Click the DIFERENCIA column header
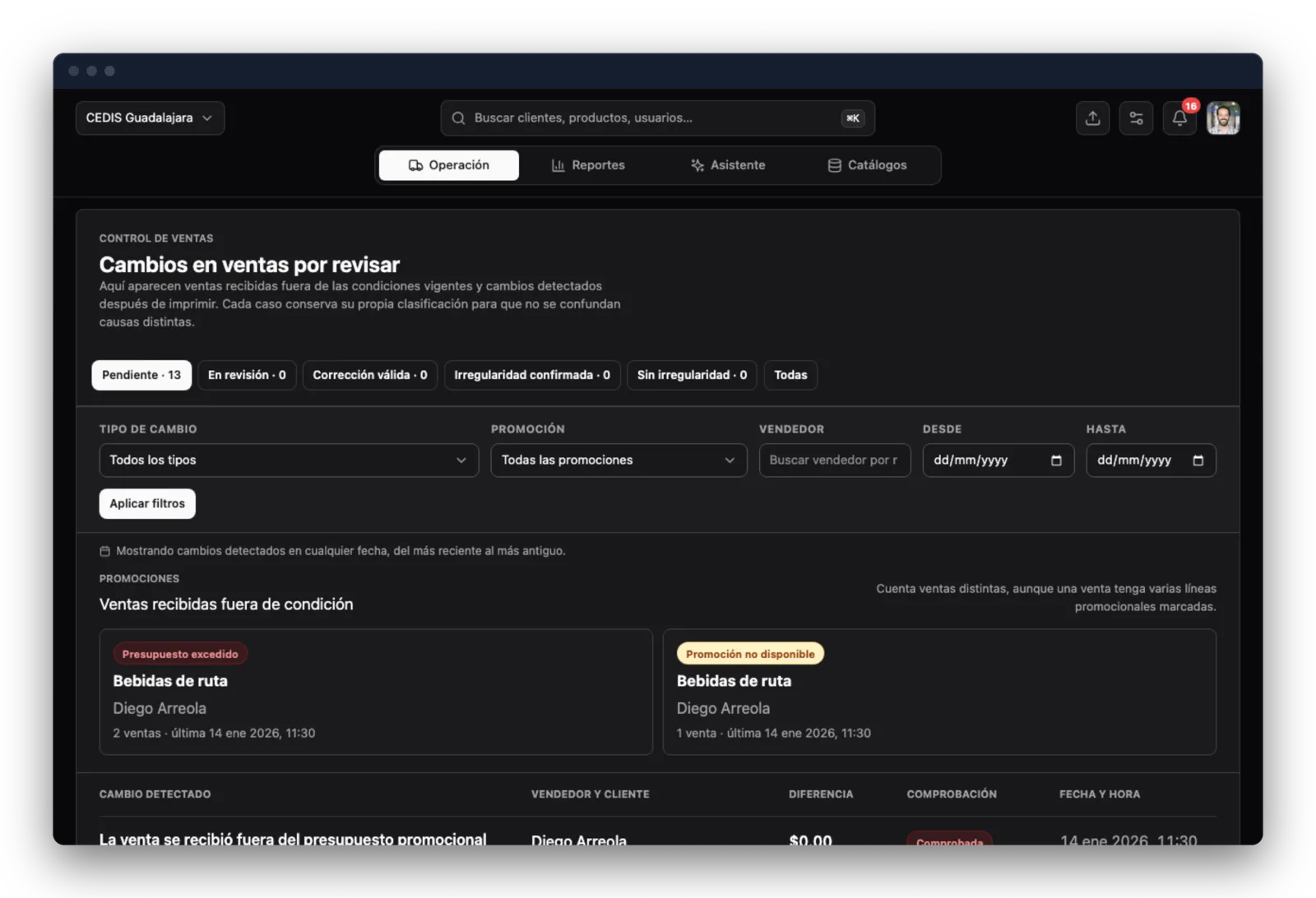 821,794
